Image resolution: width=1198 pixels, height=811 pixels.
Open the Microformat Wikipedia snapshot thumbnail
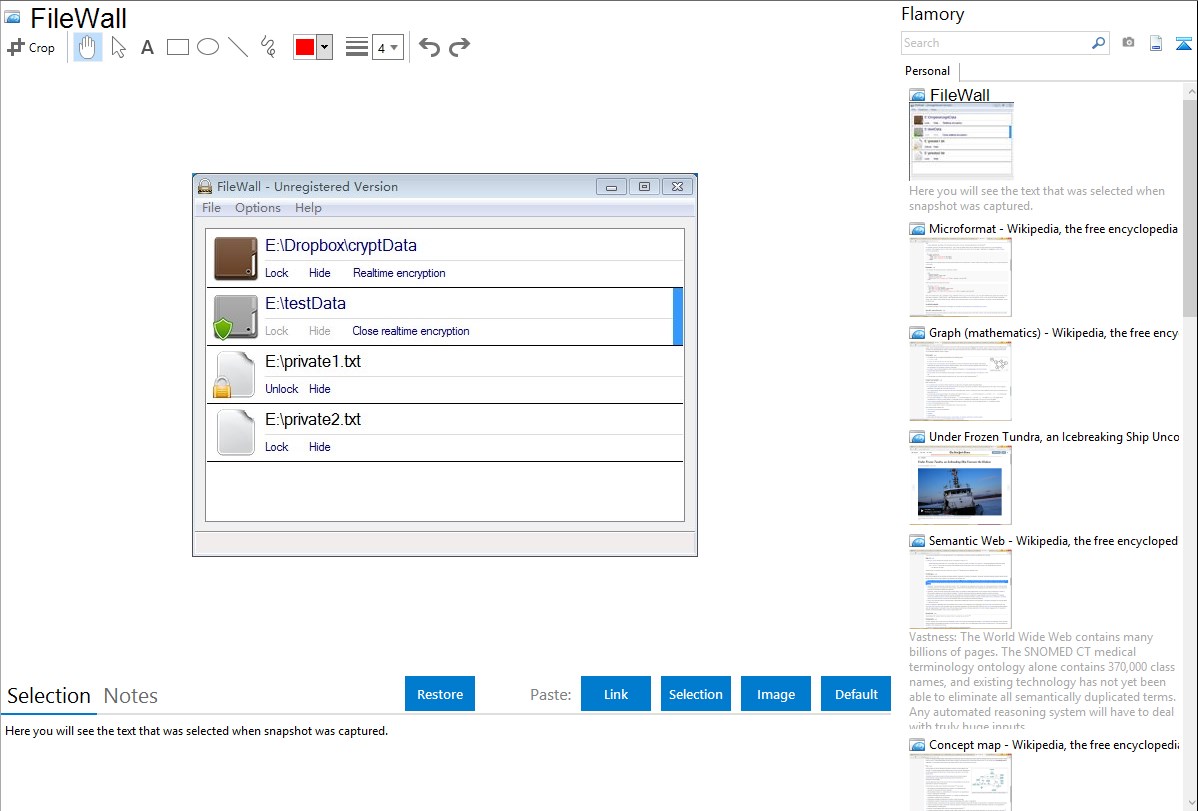click(960, 277)
